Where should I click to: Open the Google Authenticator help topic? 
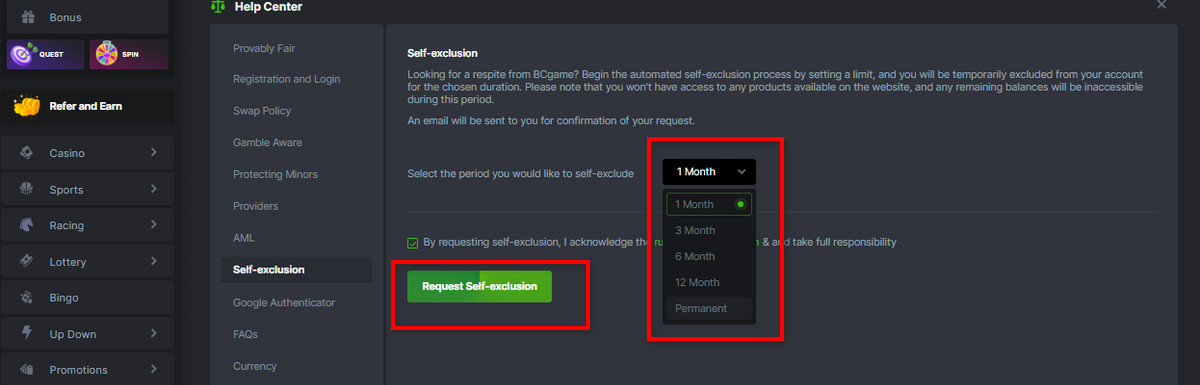click(284, 302)
